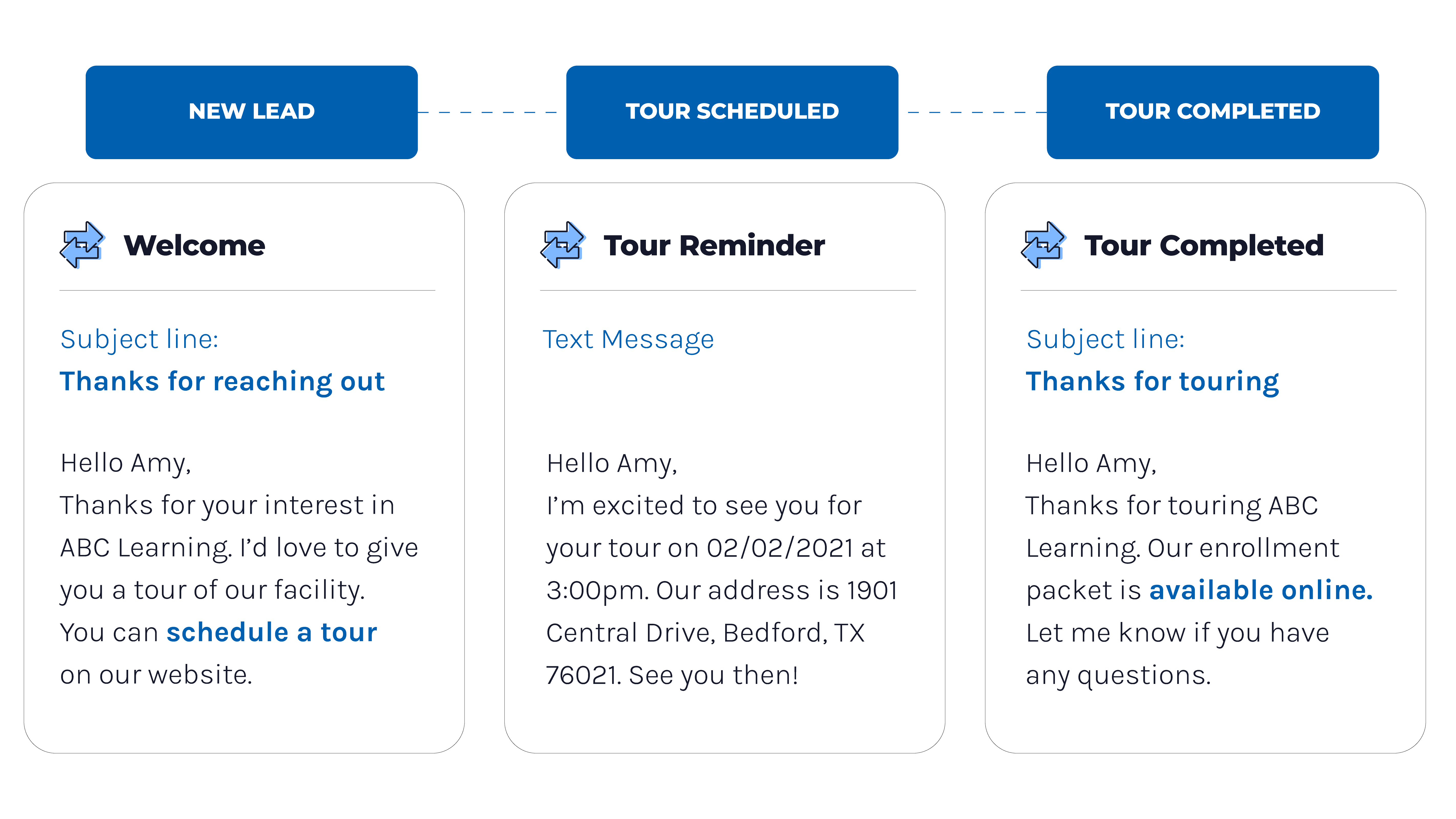Click the arrows icon beside Tour Reminder

(563, 245)
